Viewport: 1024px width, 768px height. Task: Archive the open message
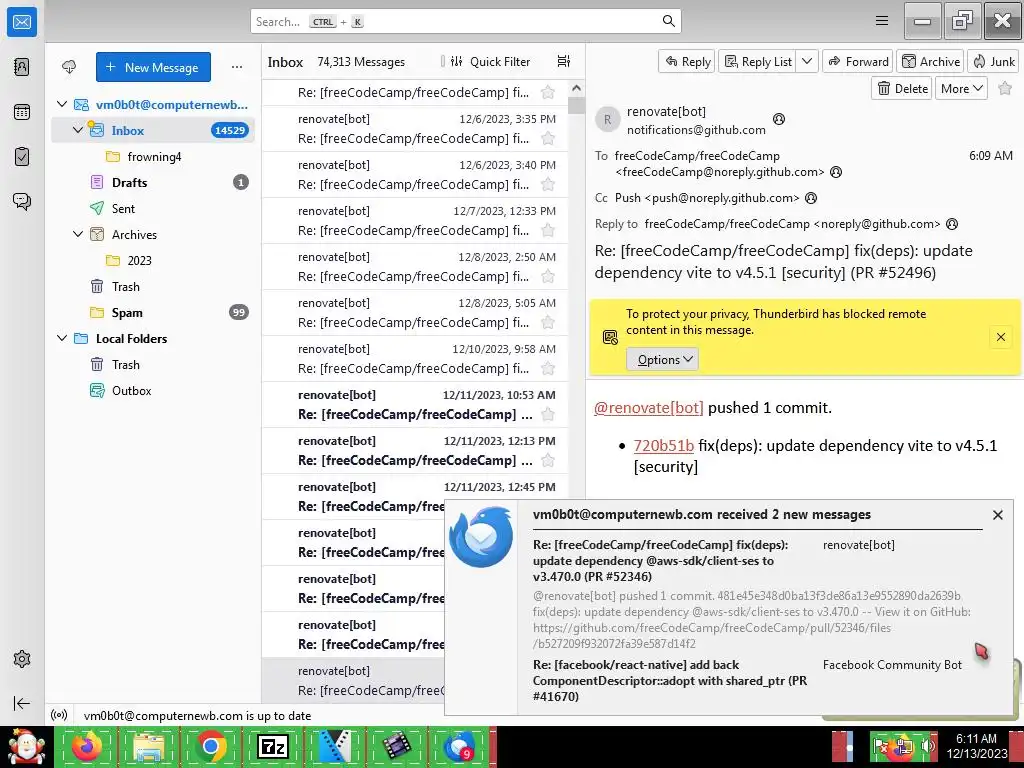(x=931, y=61)
